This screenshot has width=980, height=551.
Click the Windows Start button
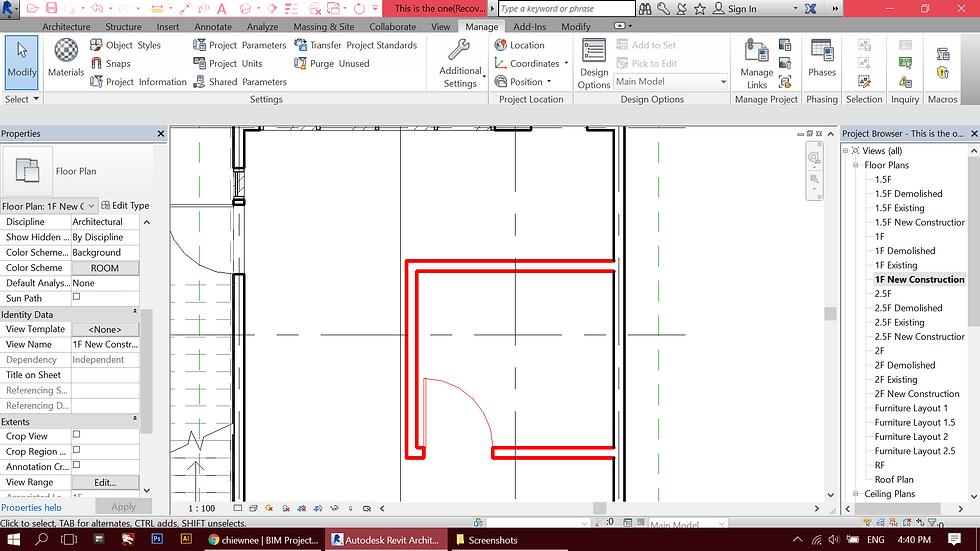click(x=13, y=539)
